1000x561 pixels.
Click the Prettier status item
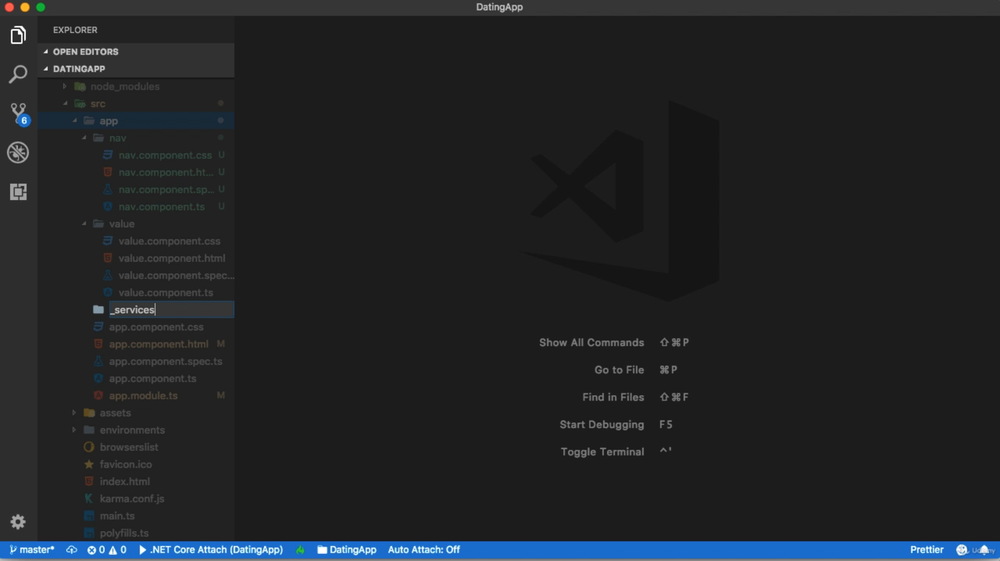(927, 550)
